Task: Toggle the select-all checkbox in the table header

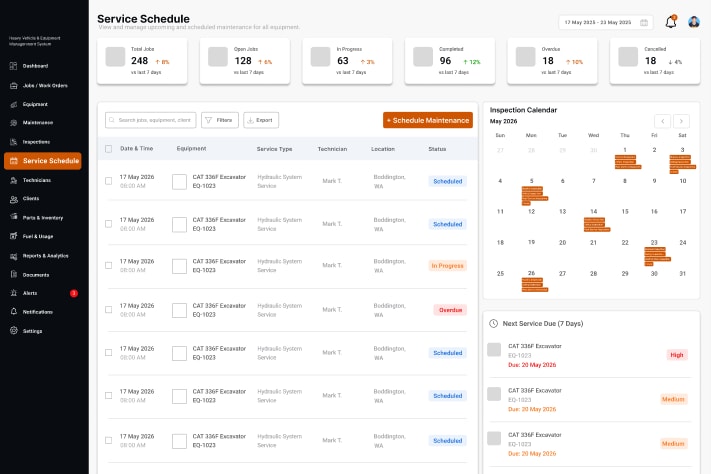Action: point(108,149)
